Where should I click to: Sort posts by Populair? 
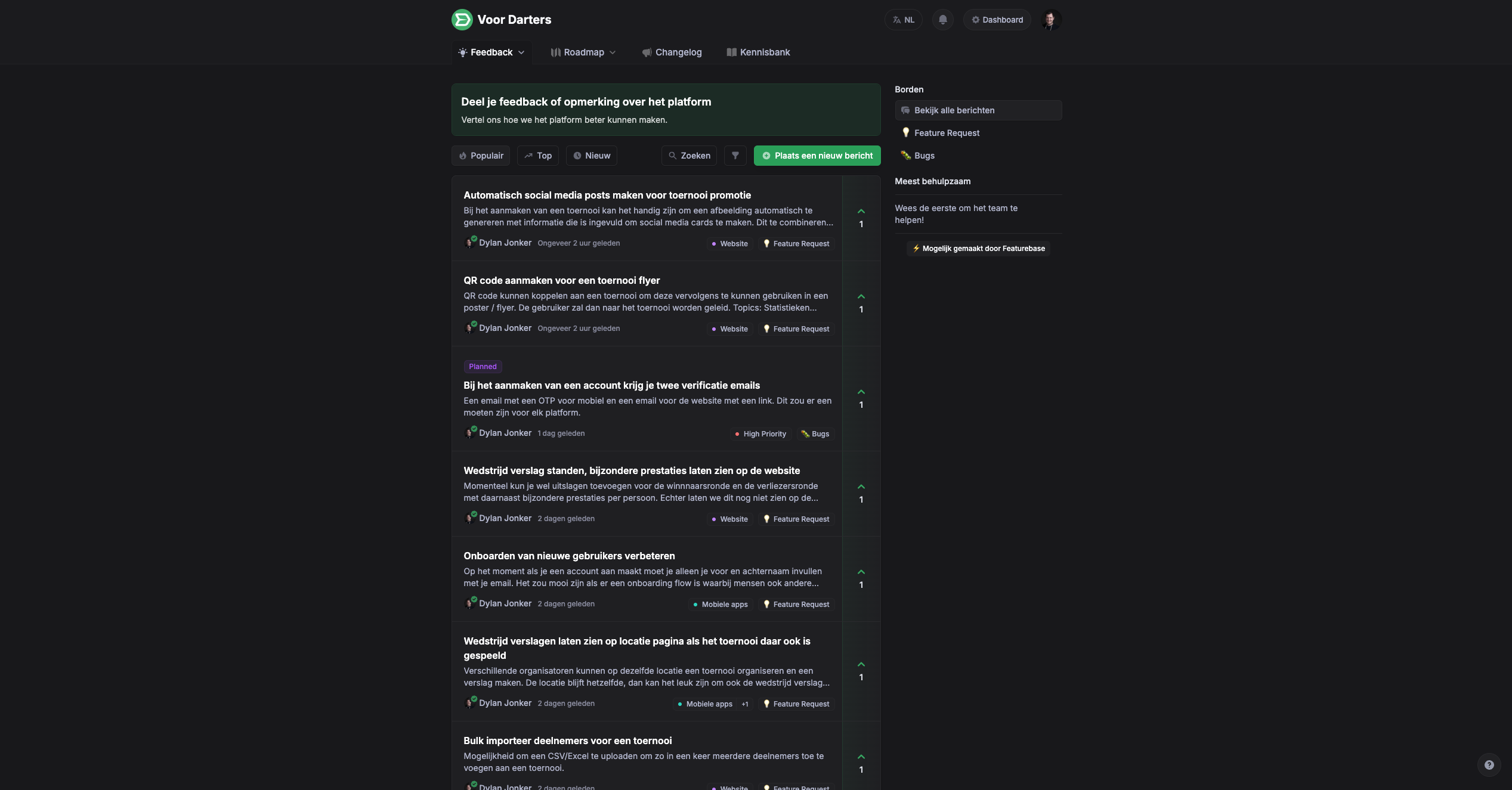481,156
